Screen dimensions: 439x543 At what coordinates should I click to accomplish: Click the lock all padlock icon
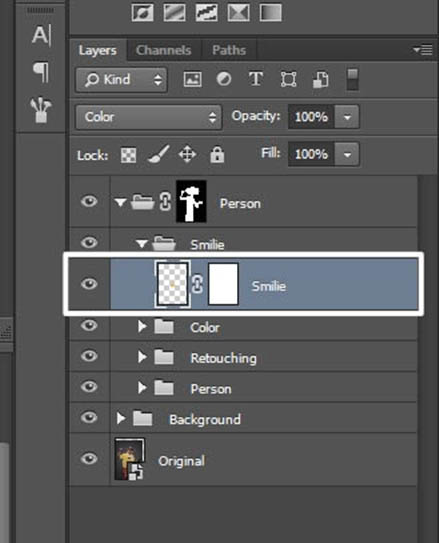tap(217, 154)
